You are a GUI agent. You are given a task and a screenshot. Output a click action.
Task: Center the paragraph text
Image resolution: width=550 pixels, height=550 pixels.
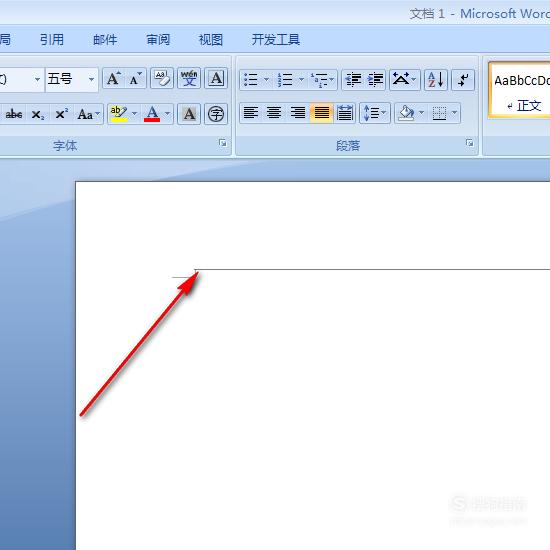click(x=274, y=113)
